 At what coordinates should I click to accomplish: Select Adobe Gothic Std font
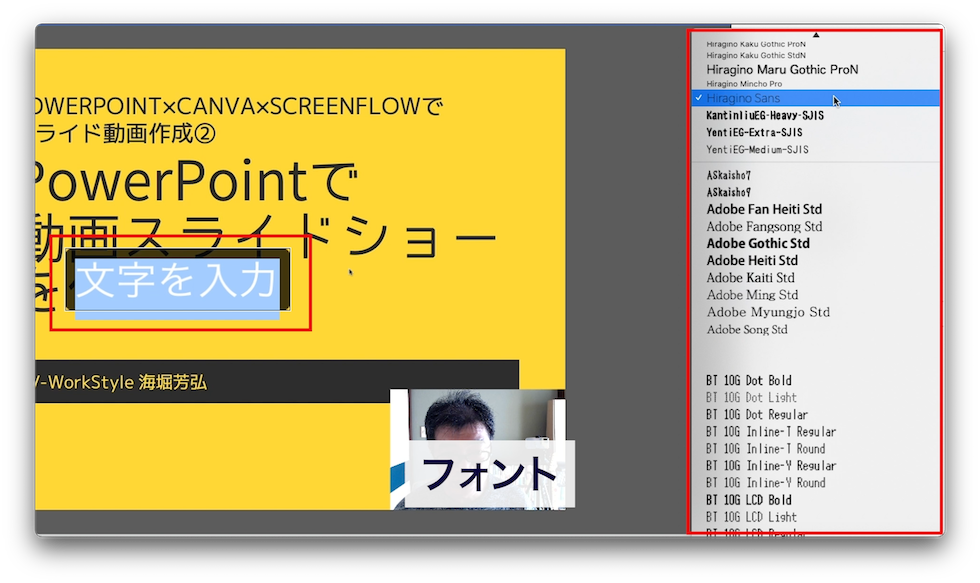coord(757,244)
